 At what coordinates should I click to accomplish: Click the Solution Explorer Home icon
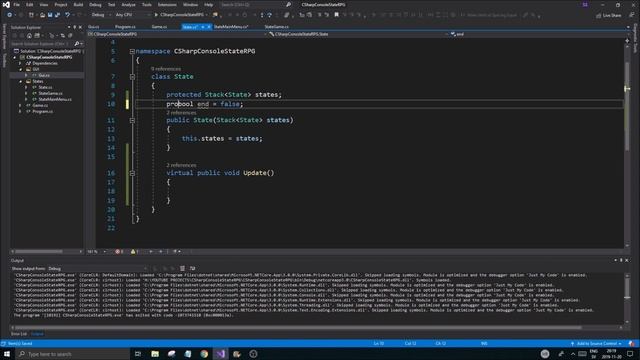tap(29, 36)
